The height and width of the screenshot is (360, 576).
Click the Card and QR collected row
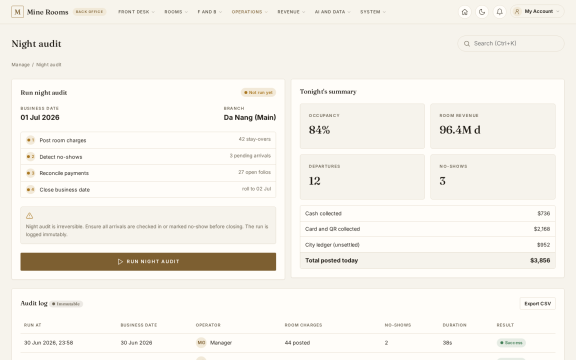[428, 229]
